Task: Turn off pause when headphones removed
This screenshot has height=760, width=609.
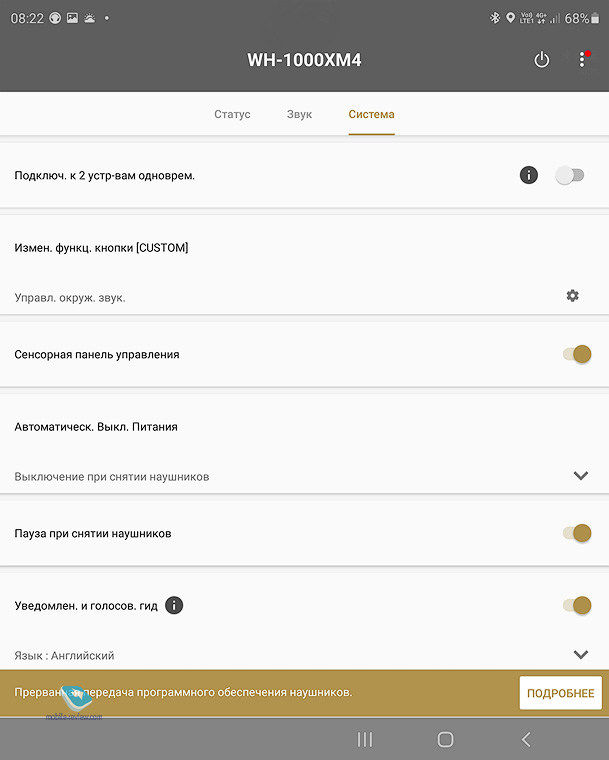Action: tap(577, 533)
